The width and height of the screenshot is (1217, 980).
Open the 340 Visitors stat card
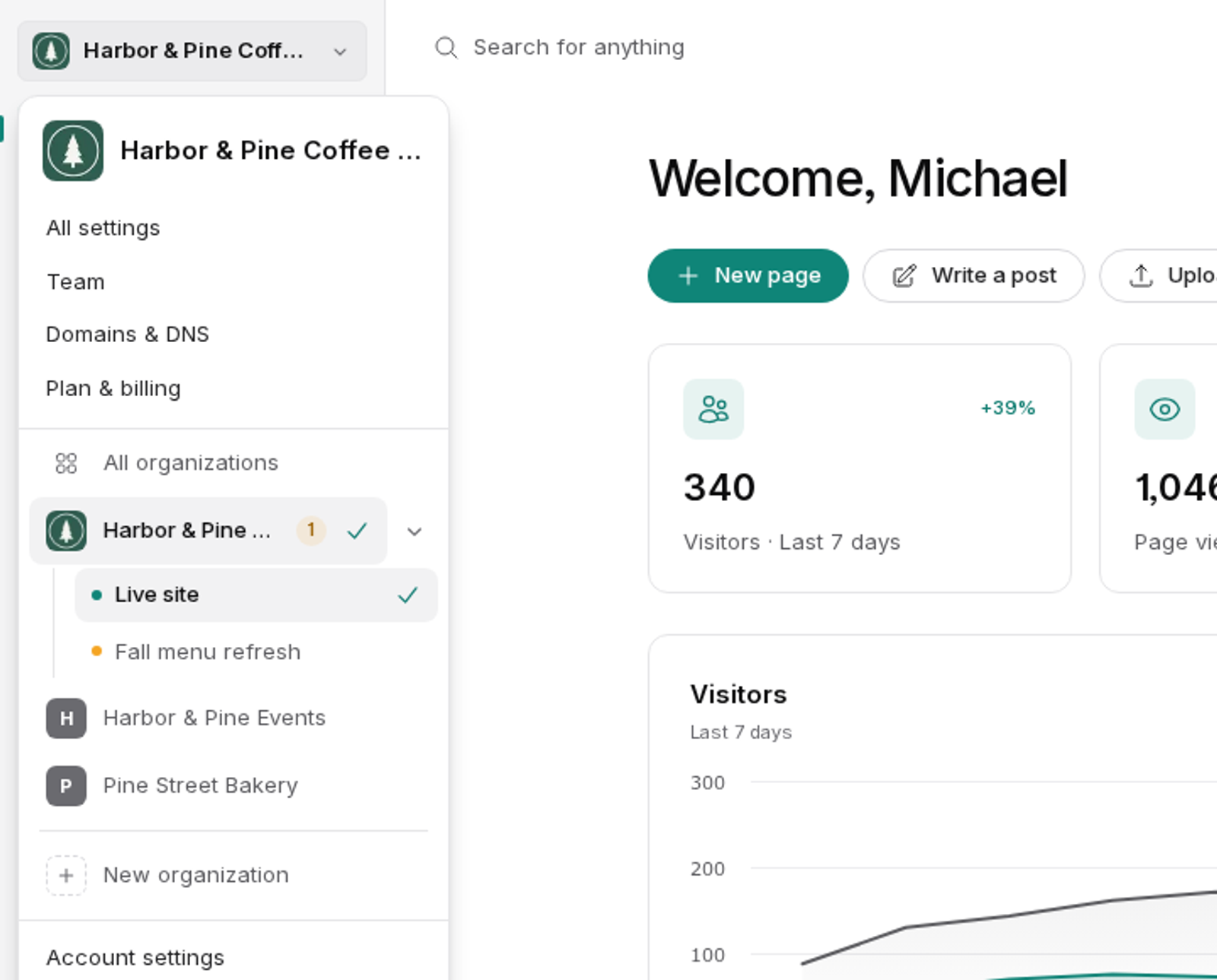click(x=860, y=468)
